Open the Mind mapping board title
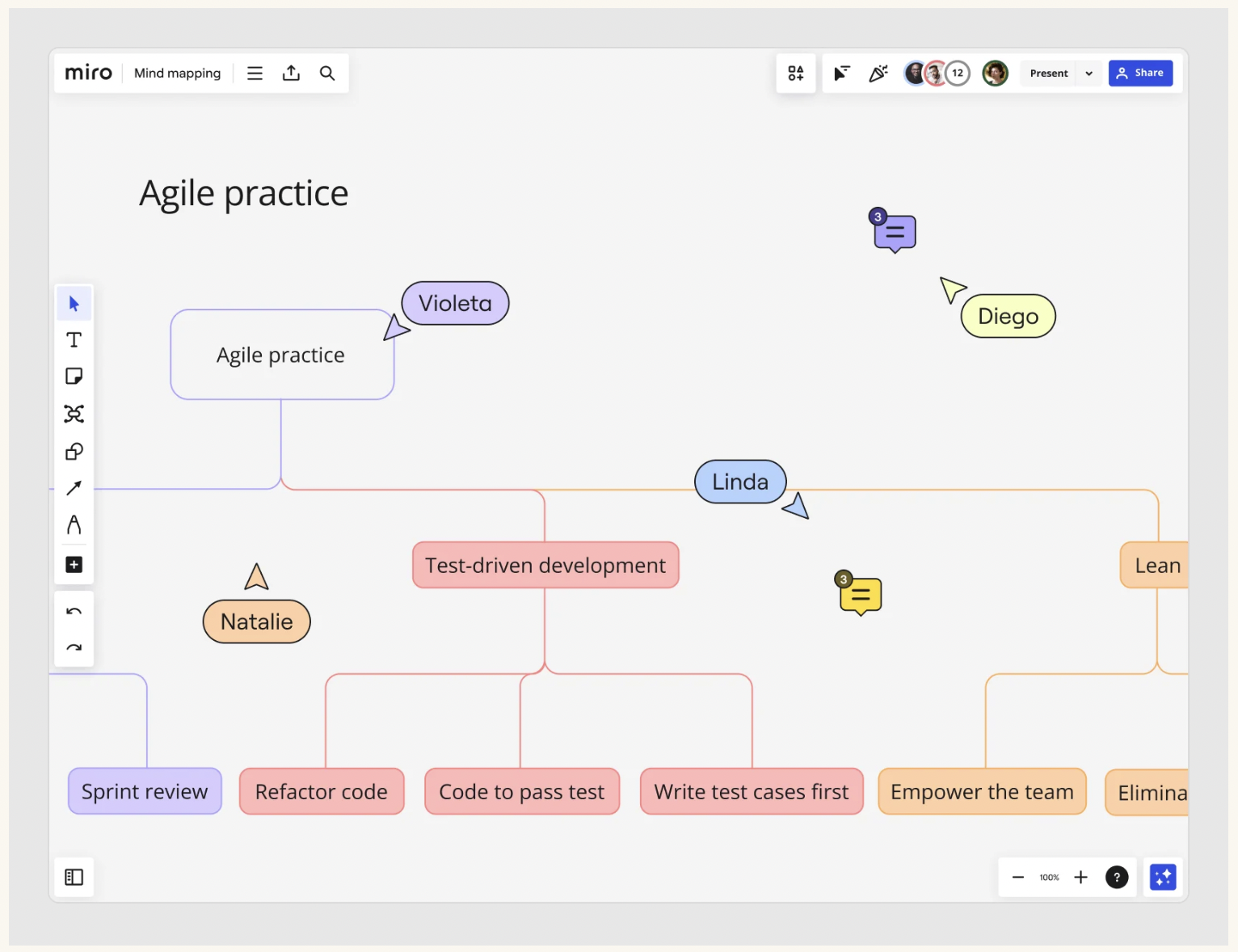1238x952 pixels. click(x=177, y=73)
